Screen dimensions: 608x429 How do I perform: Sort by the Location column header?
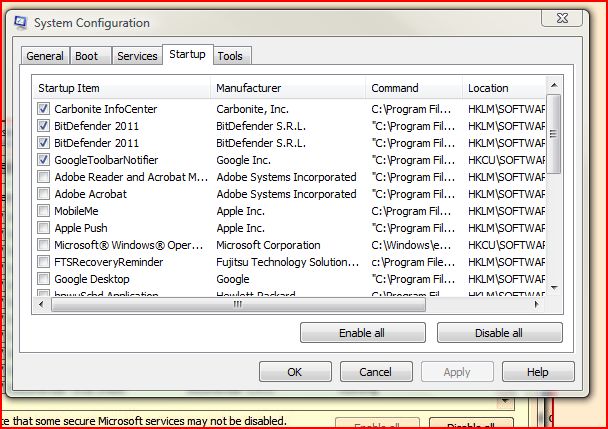click(504, 88)
